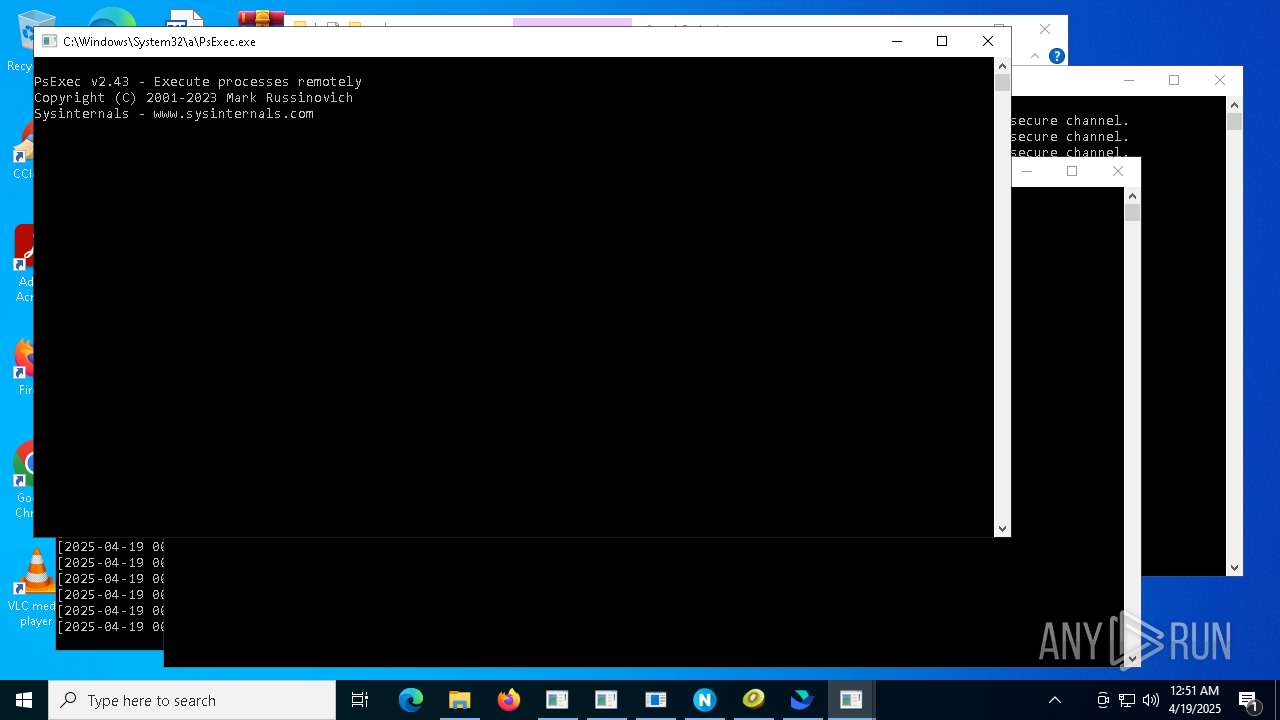Maximize the secure channel console window
Image resolution: width=1280 pixels, height=720 pixels.
point(1174,80)
